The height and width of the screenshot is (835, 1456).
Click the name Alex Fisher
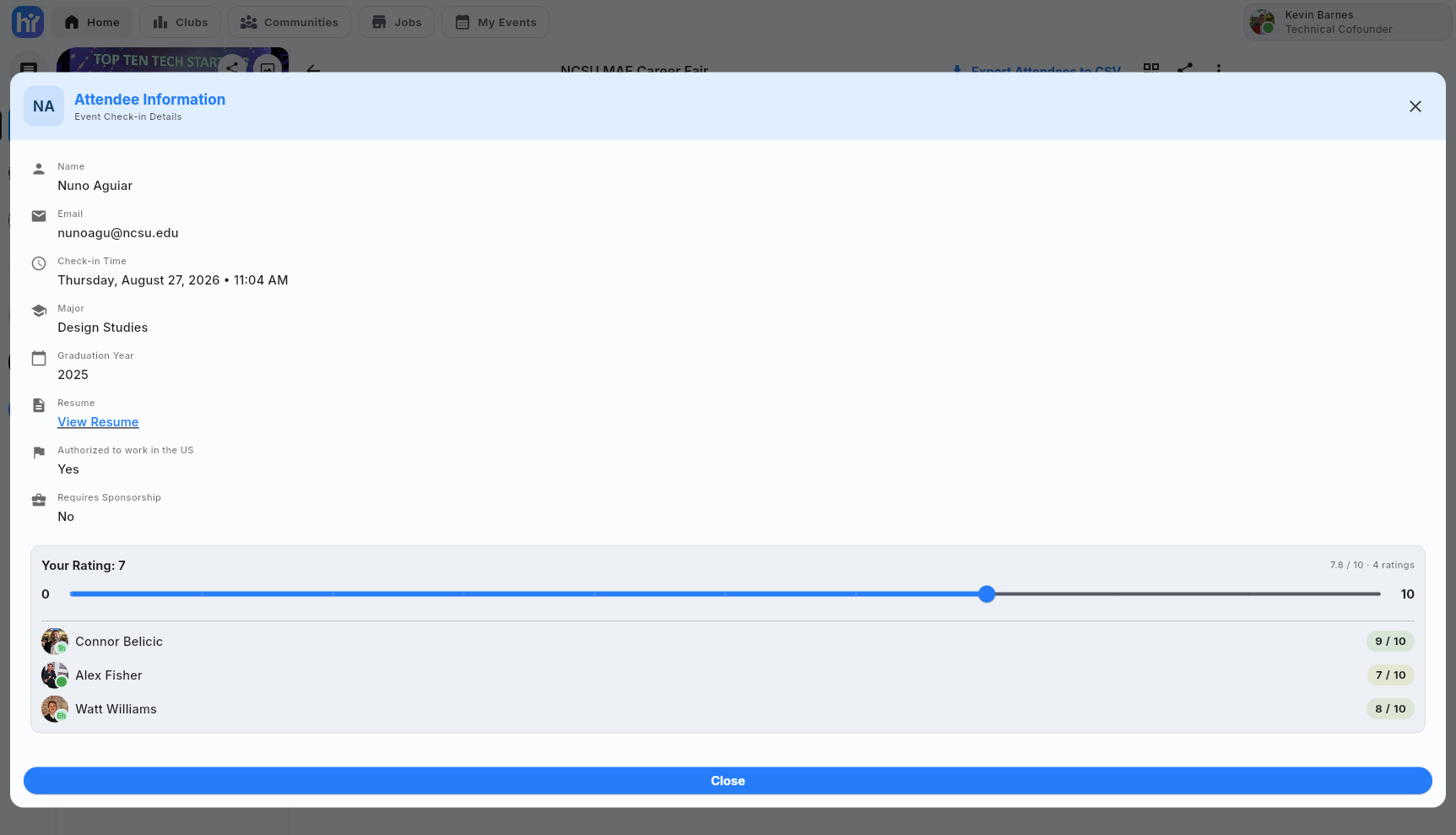[109, 675]
